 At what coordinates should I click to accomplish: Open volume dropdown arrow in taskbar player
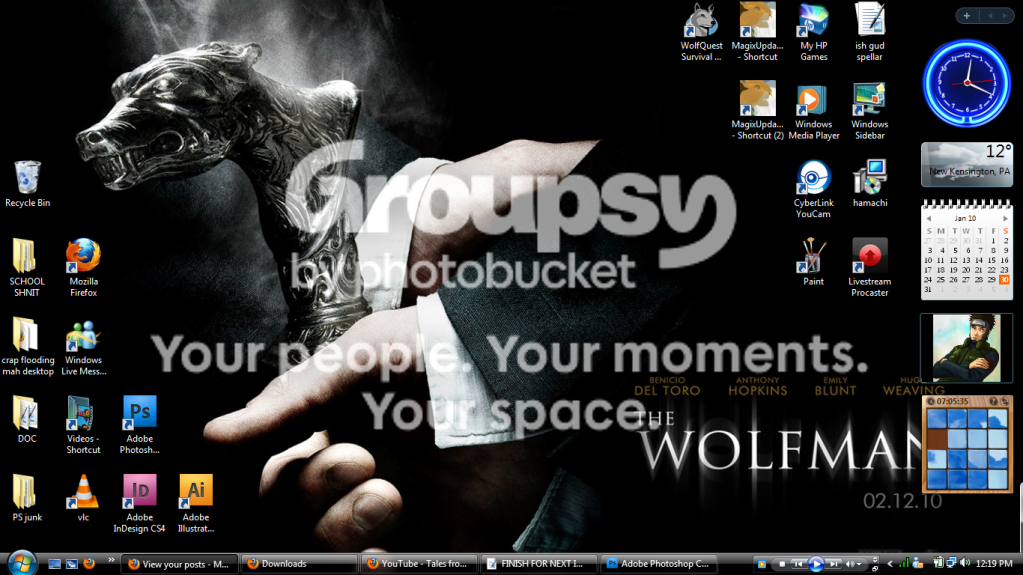coord(859,565)
